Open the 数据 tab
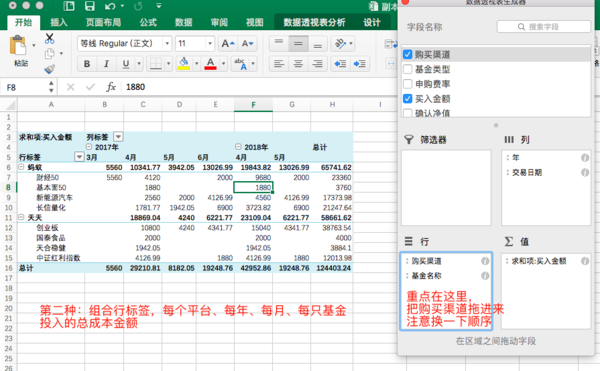 (x=184, y=22)
